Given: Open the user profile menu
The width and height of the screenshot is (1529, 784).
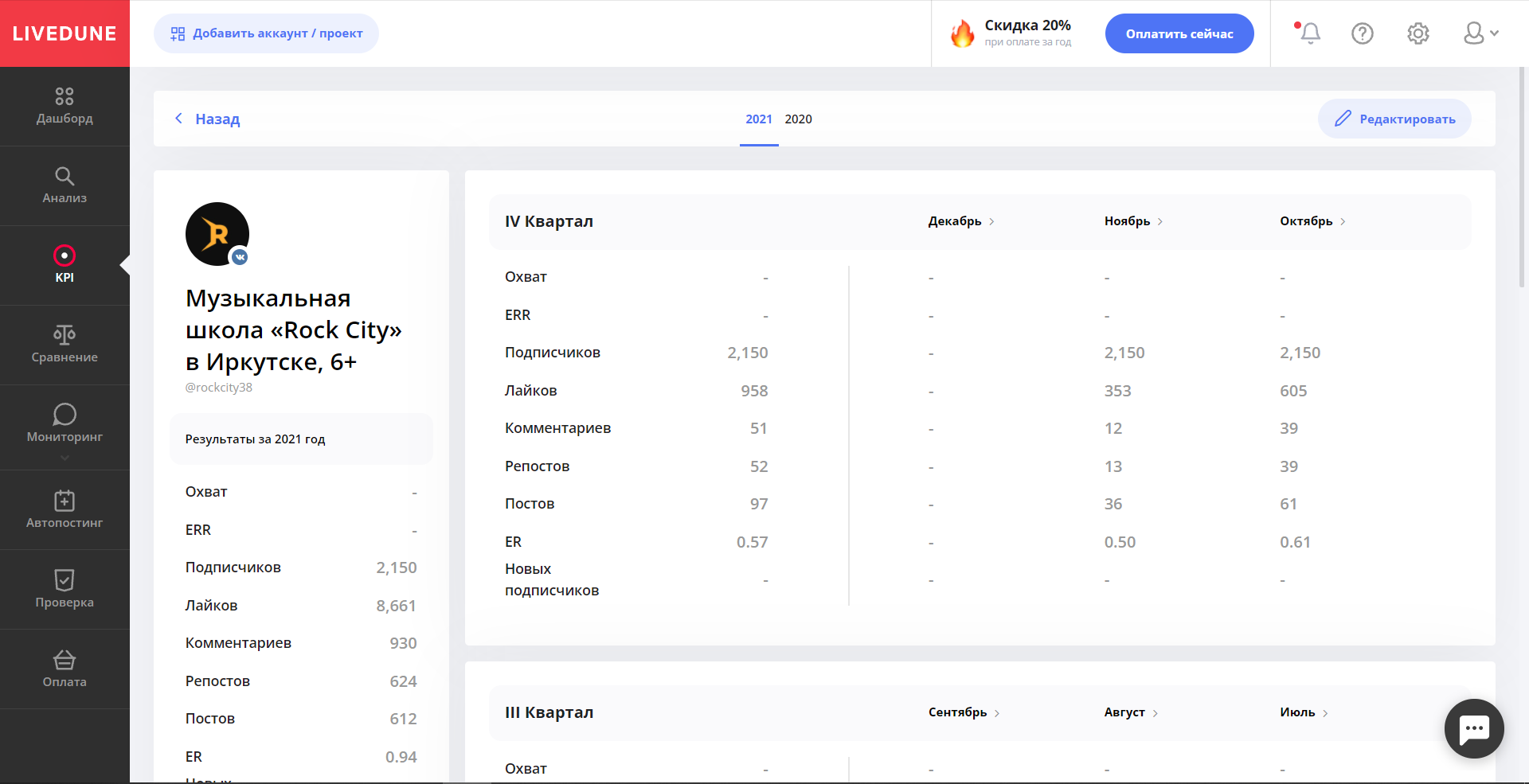Looking at the screenshot, I should [x=1481, y=33].
